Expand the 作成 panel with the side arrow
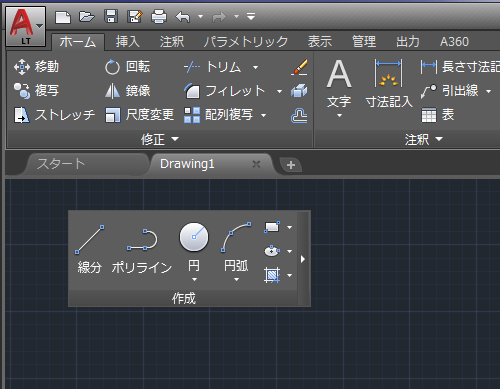Viewport: 500px width, 389px height. (x=303, y=259)
